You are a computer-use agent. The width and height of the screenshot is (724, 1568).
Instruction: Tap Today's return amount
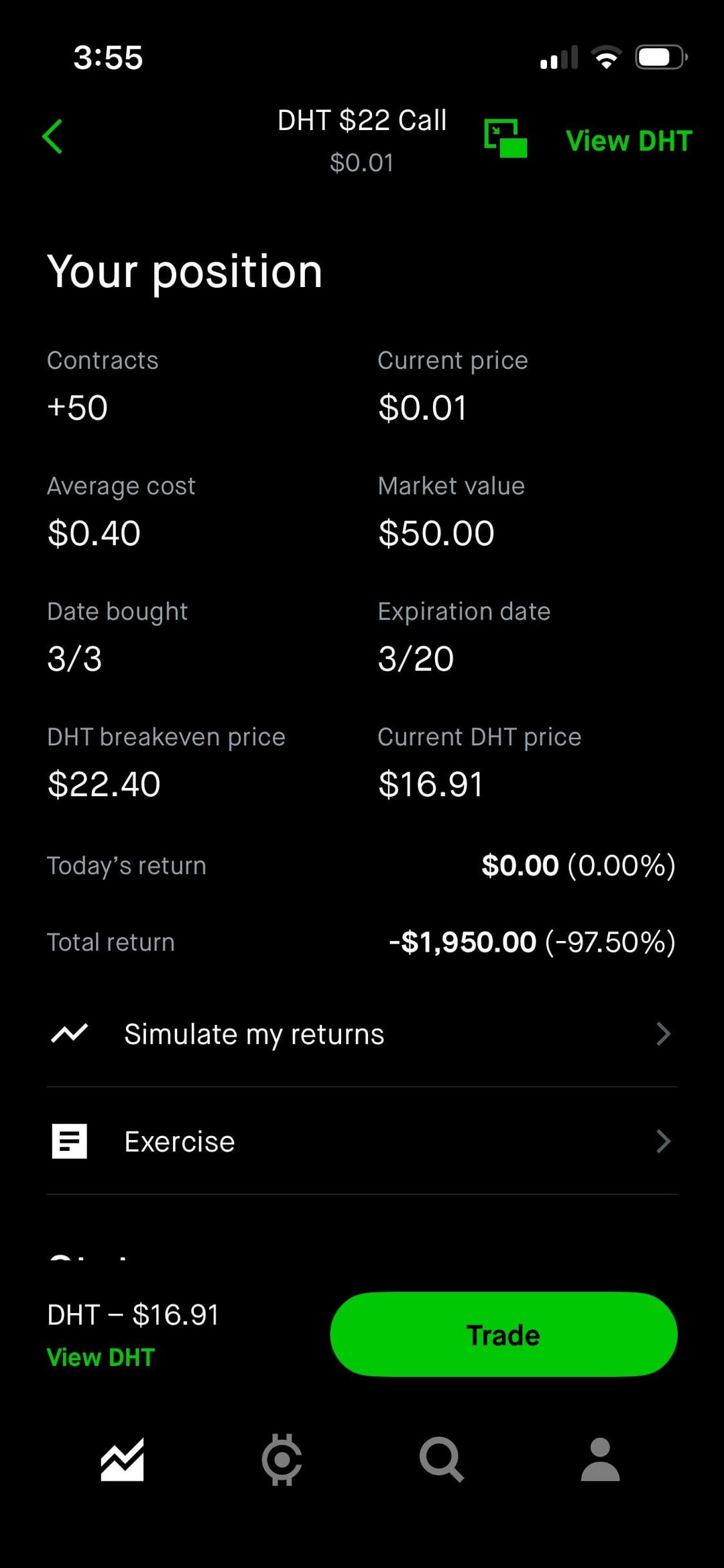pos(578,865)
